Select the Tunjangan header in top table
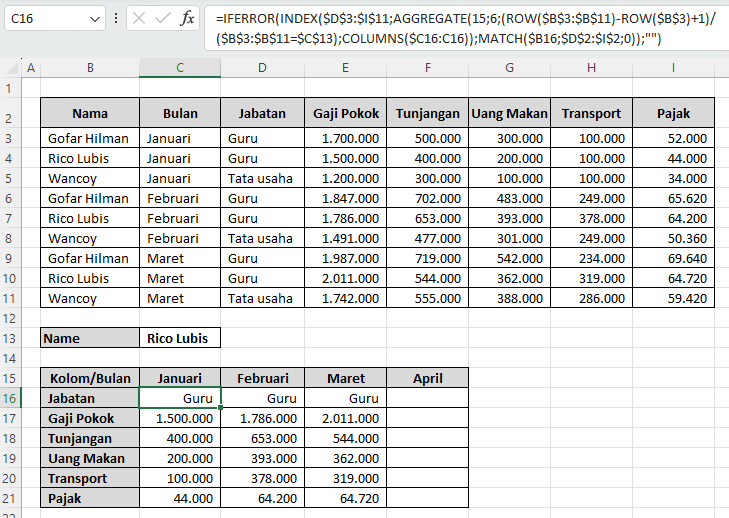The image size is (729, 518). pos(427,113)
